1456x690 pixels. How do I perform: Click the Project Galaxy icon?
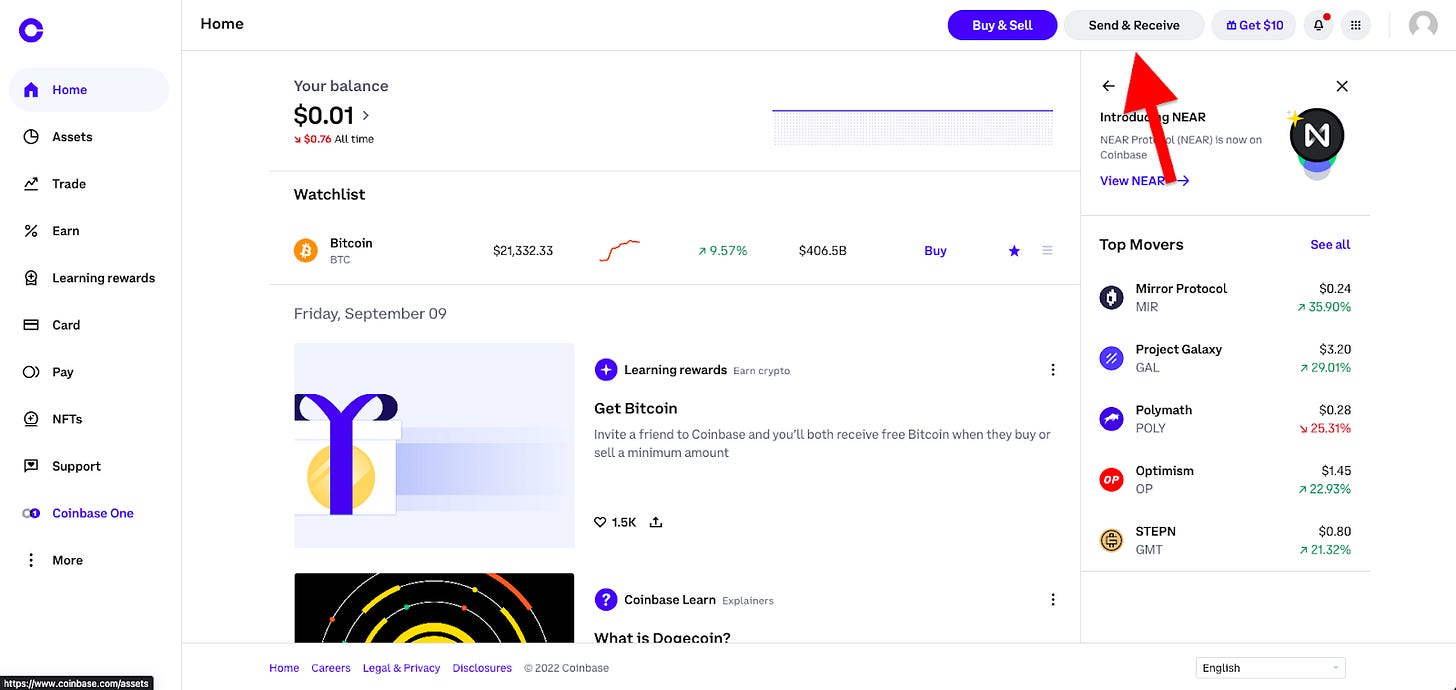pos(1111,358)
